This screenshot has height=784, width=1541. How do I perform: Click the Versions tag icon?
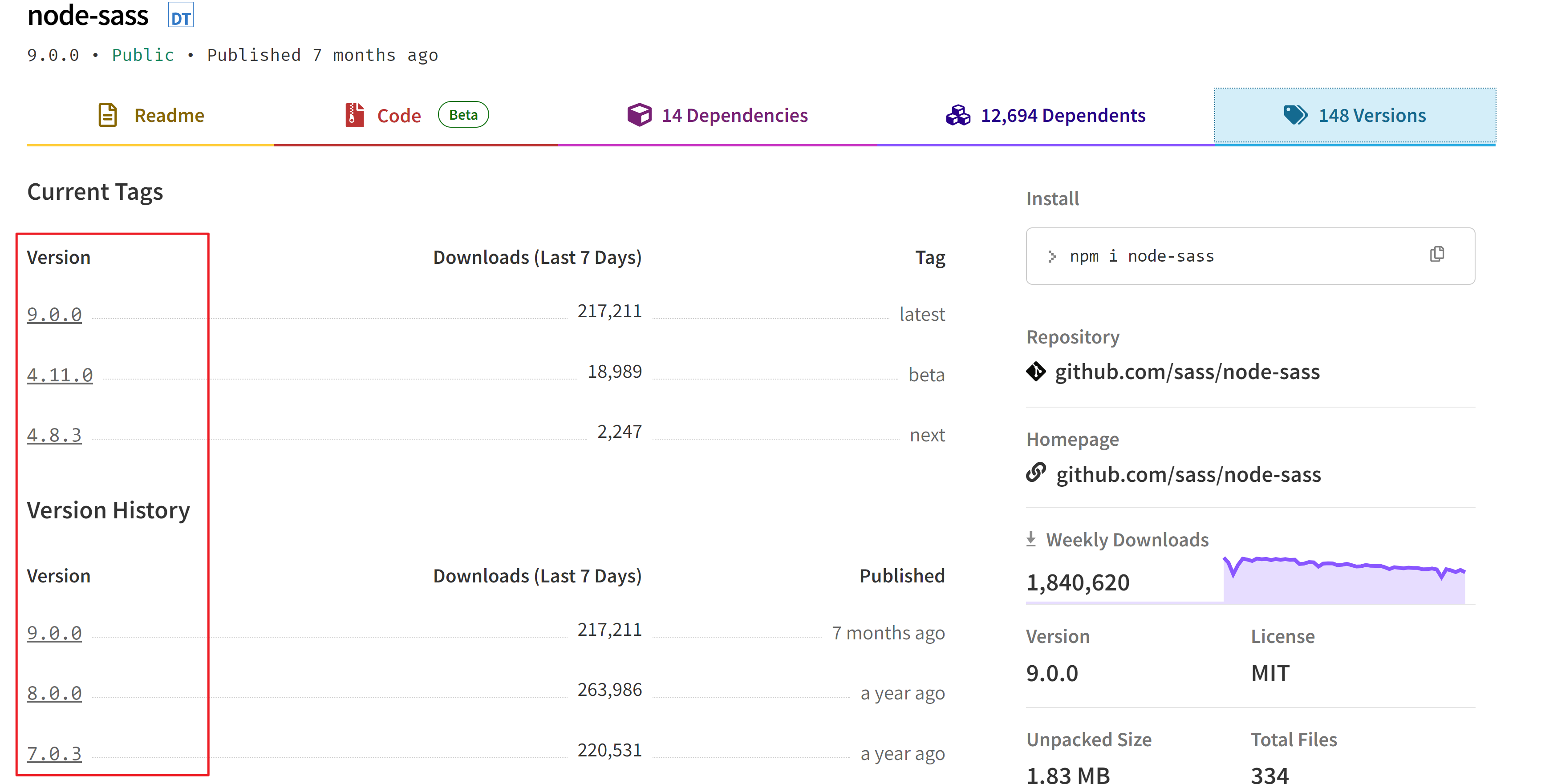pos(1296,115)
